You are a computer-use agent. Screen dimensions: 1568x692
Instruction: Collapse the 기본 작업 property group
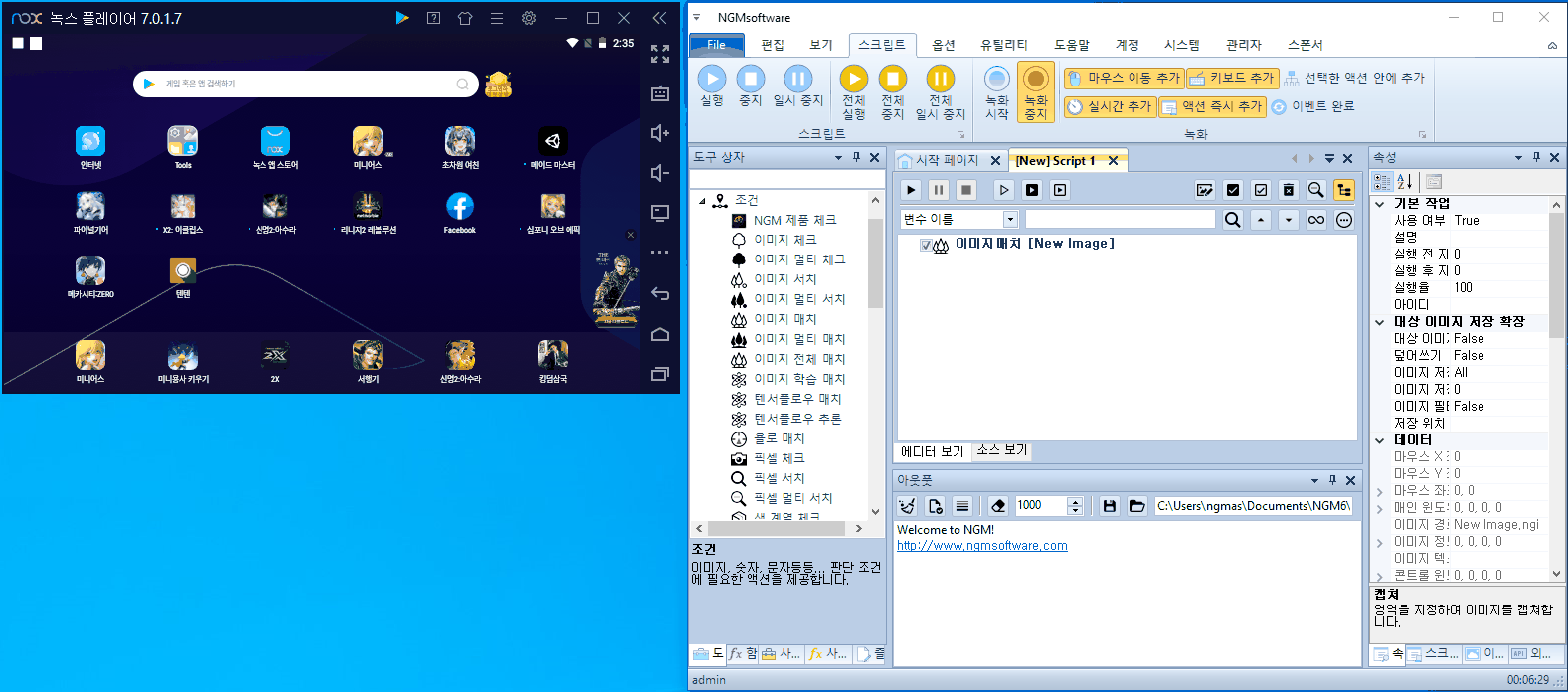coord(1380,204)
